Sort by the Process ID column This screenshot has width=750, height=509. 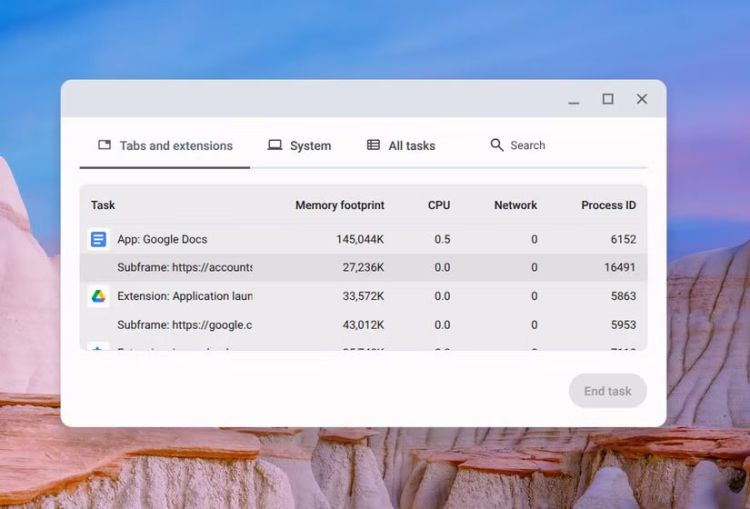[608, 205]
